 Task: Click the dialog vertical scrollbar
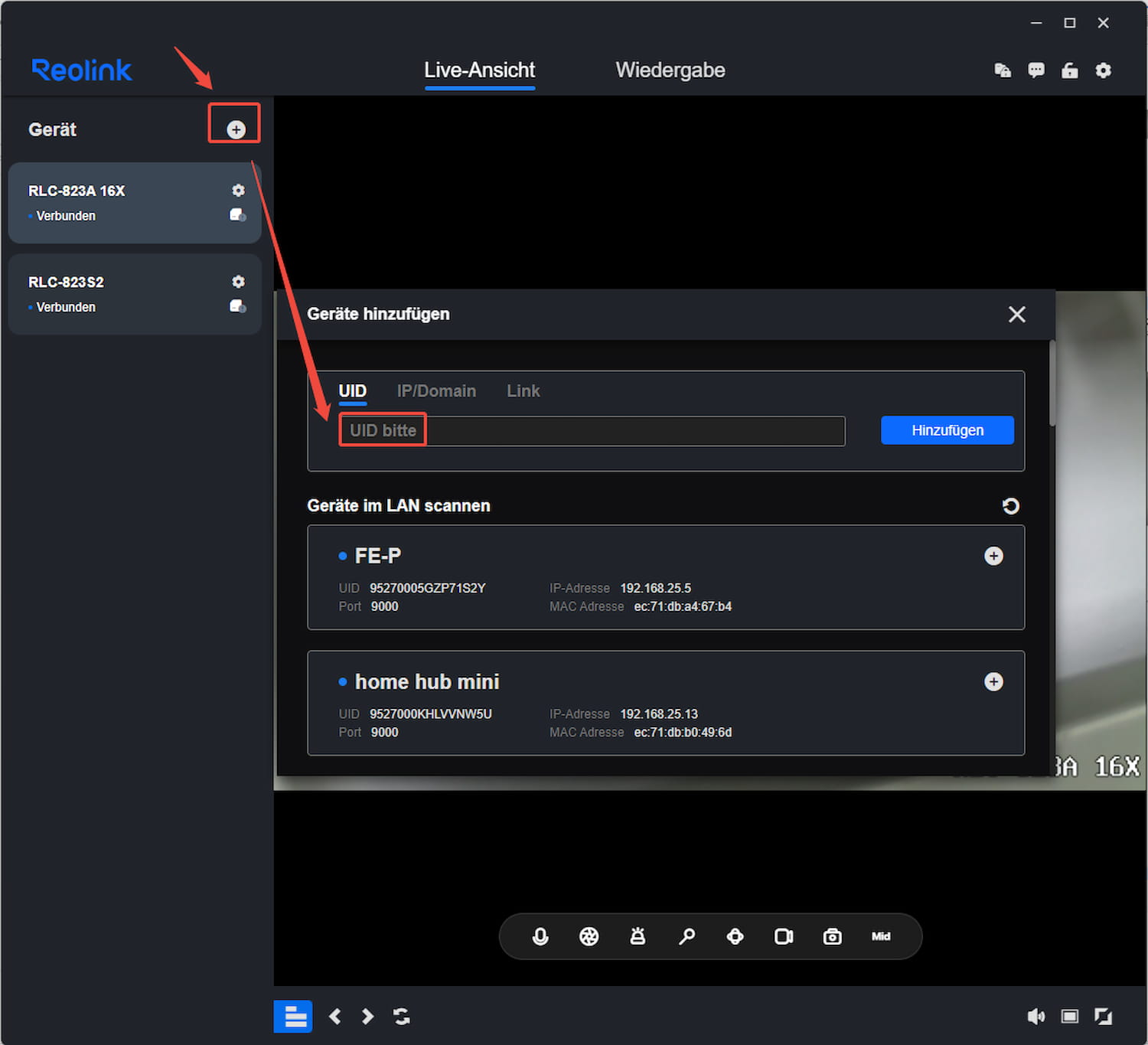1052,383
